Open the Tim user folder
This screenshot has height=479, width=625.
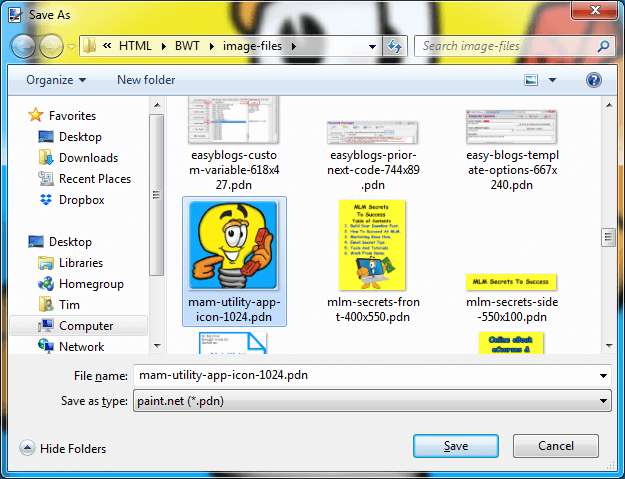pyautogui.click(x=69, y=305)
